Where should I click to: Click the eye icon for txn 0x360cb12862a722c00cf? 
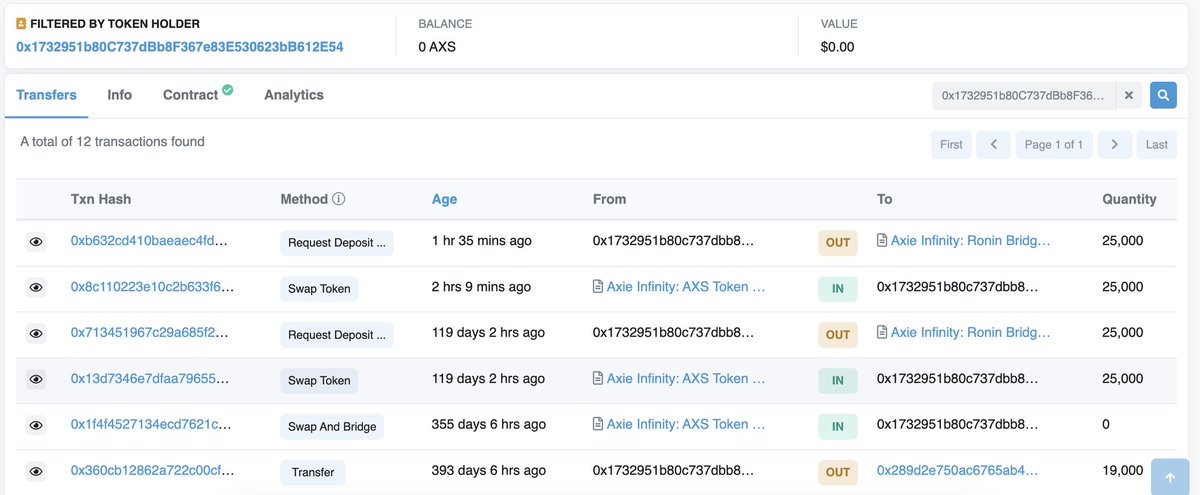[36, 471]
